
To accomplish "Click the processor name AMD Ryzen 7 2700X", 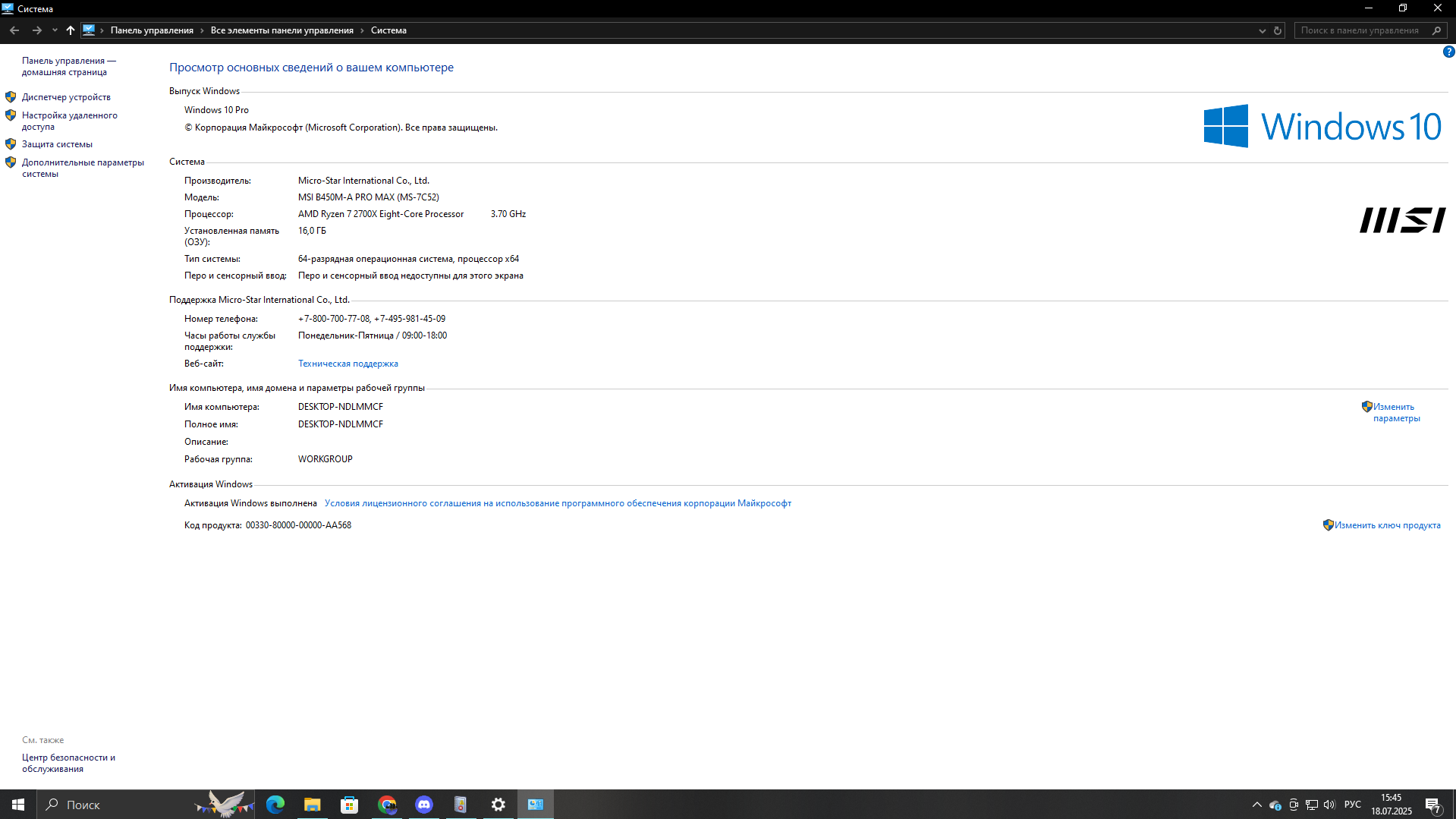I will coord(381,214).
